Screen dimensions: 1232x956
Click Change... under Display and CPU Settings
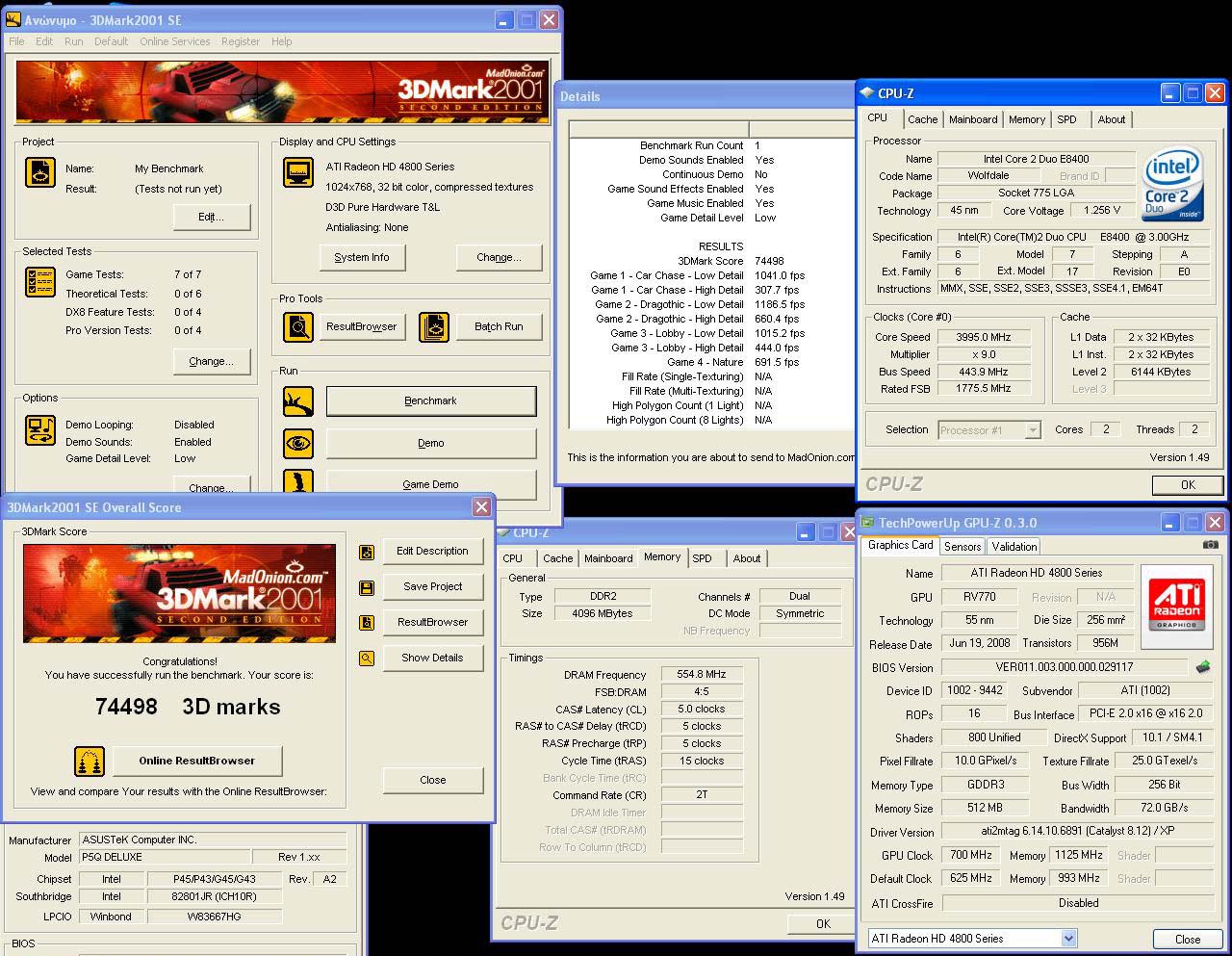(x=499, y=258)
